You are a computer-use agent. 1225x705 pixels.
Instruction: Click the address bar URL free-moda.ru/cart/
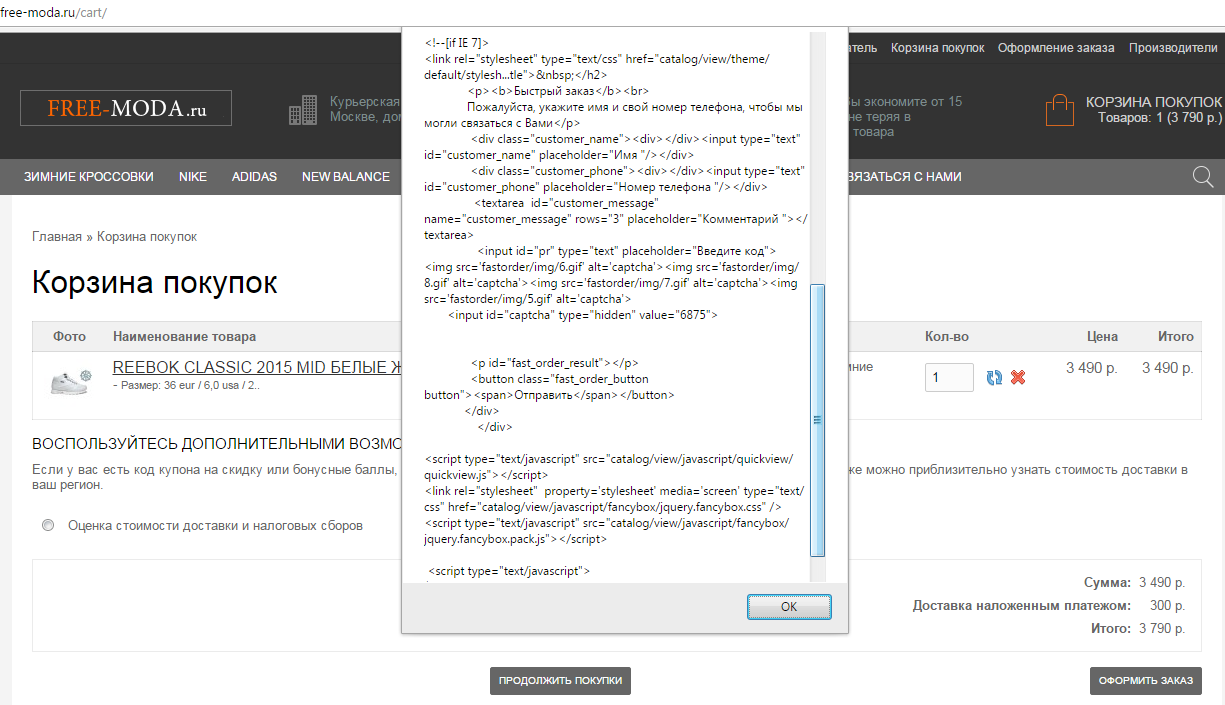point(54,13)
